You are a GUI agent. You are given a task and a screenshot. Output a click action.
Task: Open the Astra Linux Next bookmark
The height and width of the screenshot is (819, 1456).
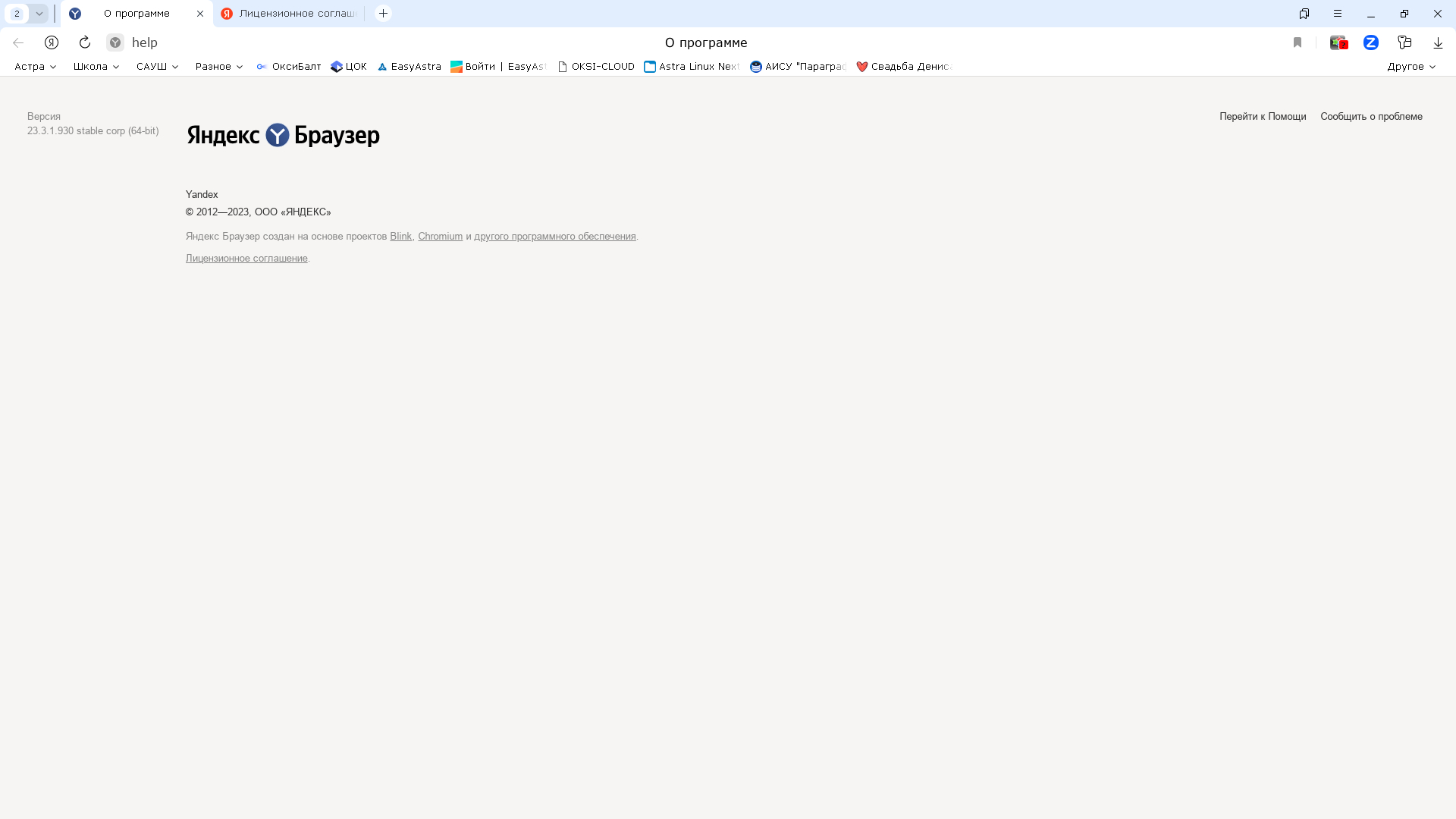(692, 67)
